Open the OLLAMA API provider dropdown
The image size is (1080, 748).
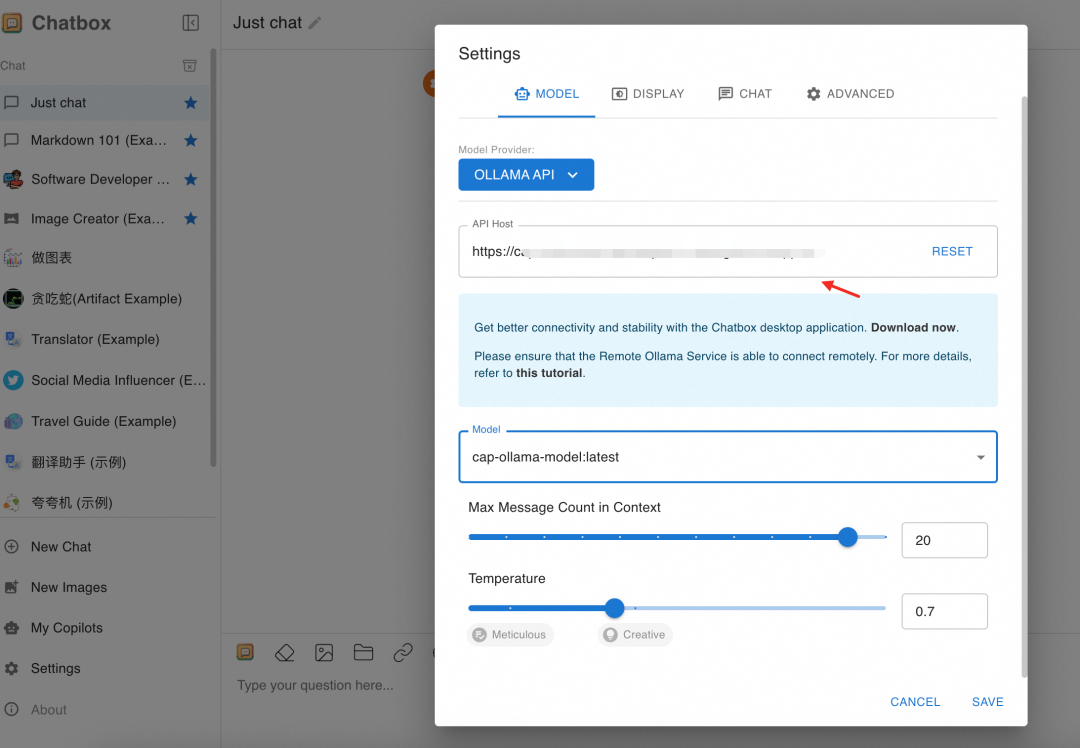coord(526,175)
